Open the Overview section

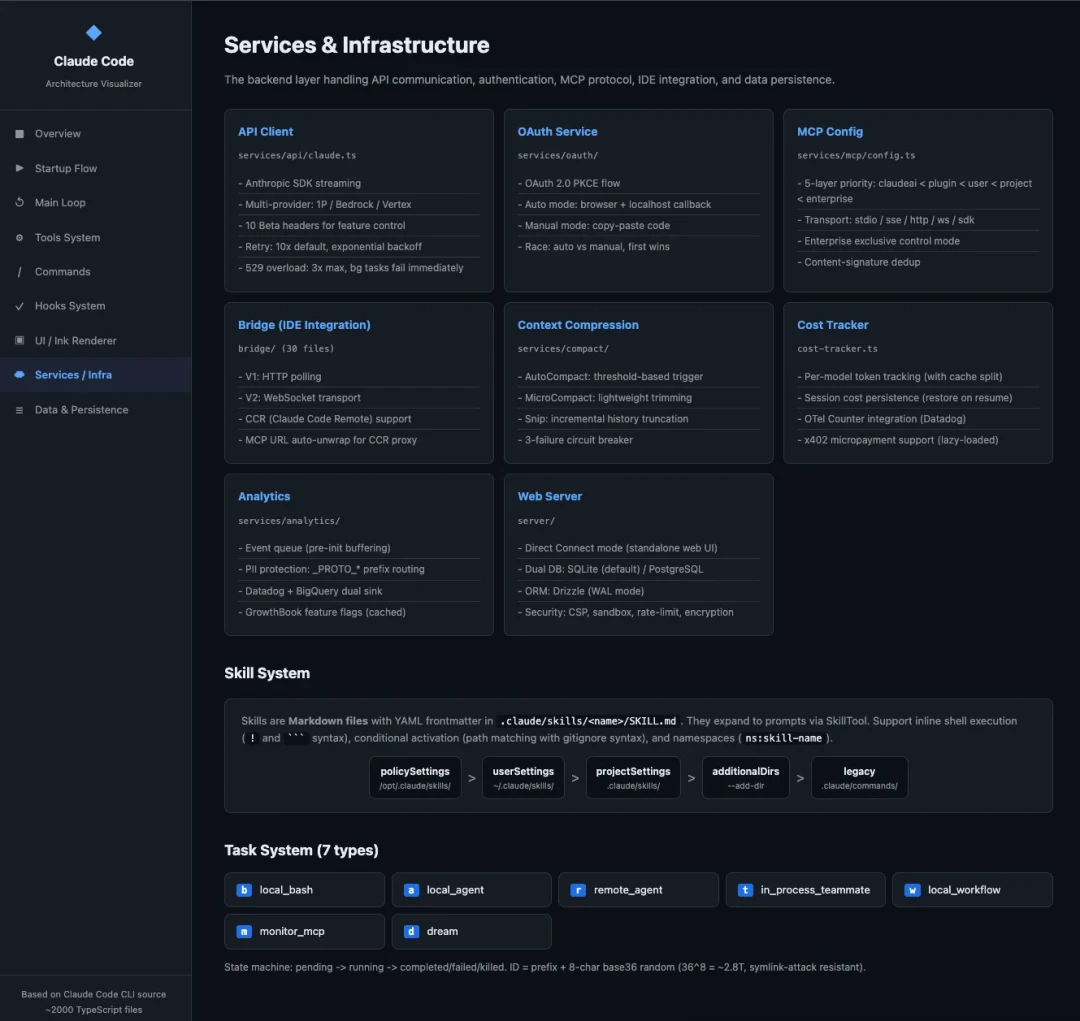click(96, 134)
